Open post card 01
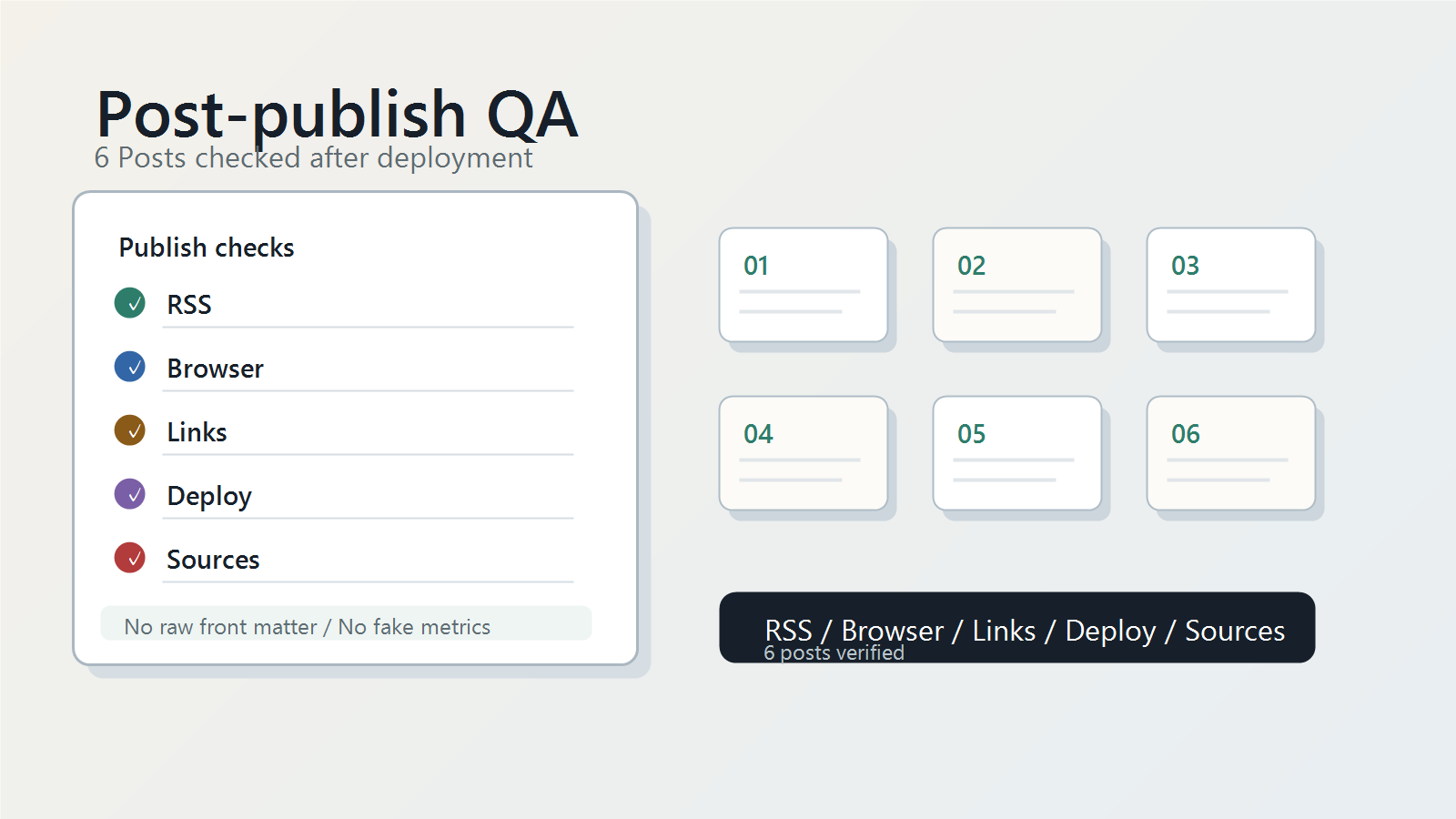The width and height of the screenshot is (1456, 819). pos(804,285)
